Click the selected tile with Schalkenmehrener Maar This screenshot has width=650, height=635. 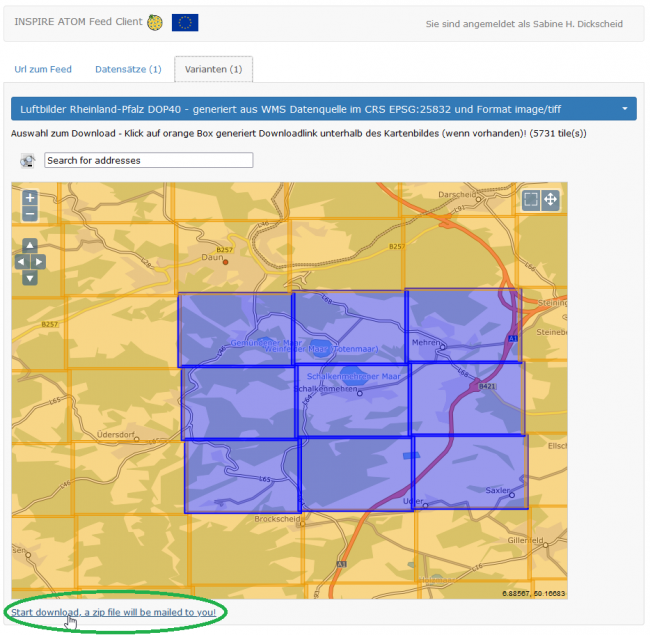point(353,400)
